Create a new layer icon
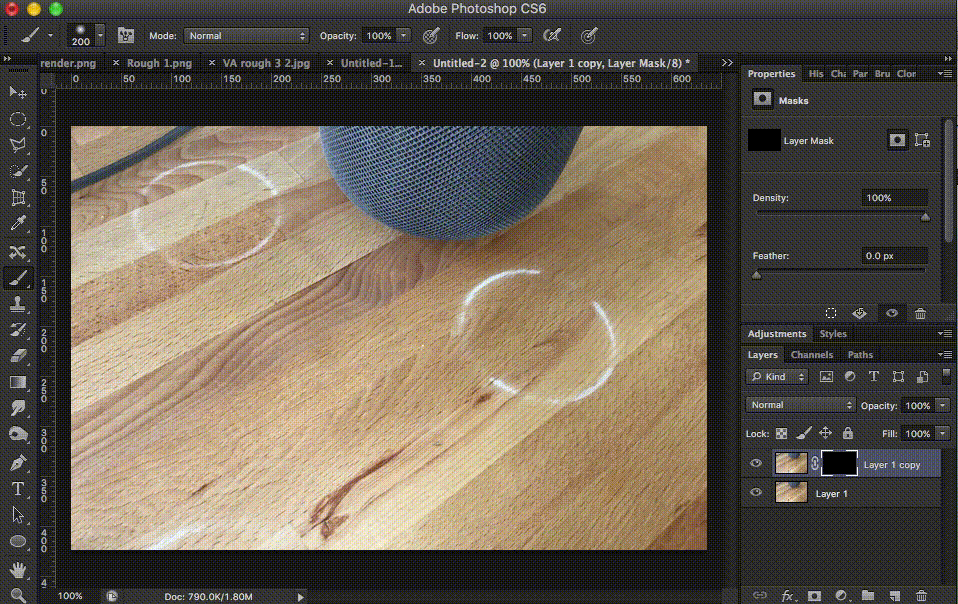 click(894, 595)
